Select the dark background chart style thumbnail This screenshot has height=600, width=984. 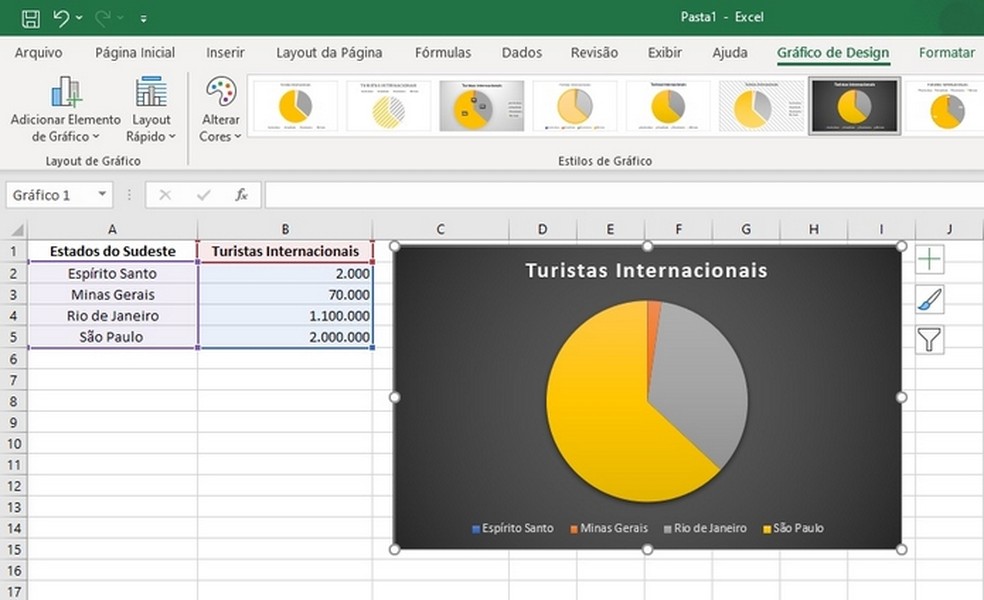click(854, 106)
